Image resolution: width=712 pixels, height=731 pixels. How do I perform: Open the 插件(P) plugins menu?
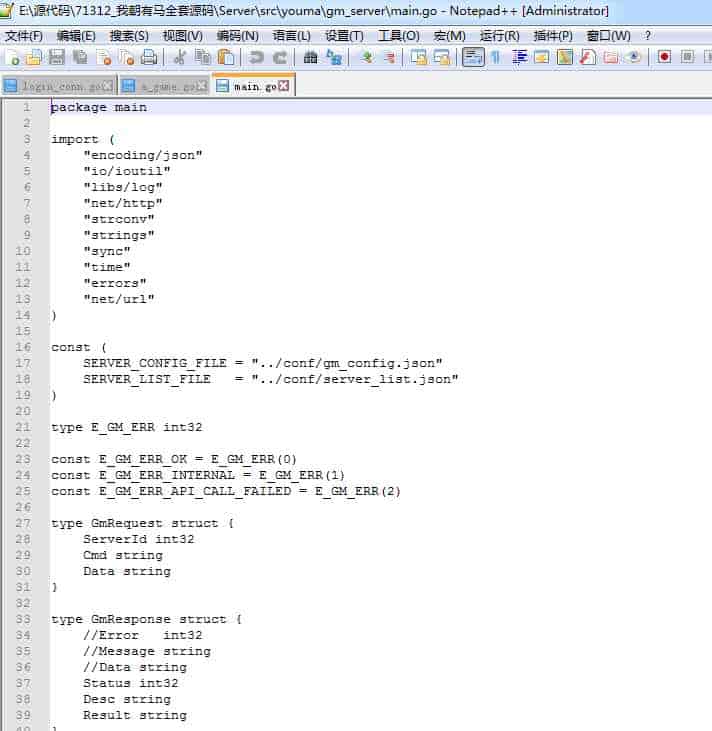(x=553, y=36)
